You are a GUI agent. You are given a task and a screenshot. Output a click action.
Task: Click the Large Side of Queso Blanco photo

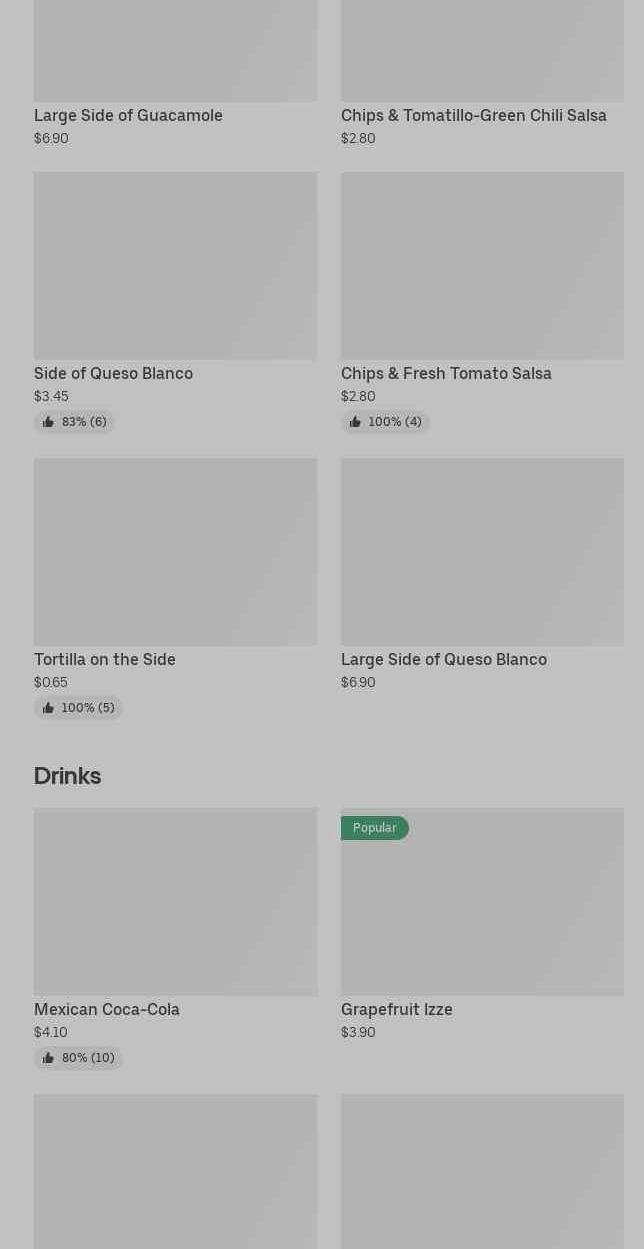482,551
